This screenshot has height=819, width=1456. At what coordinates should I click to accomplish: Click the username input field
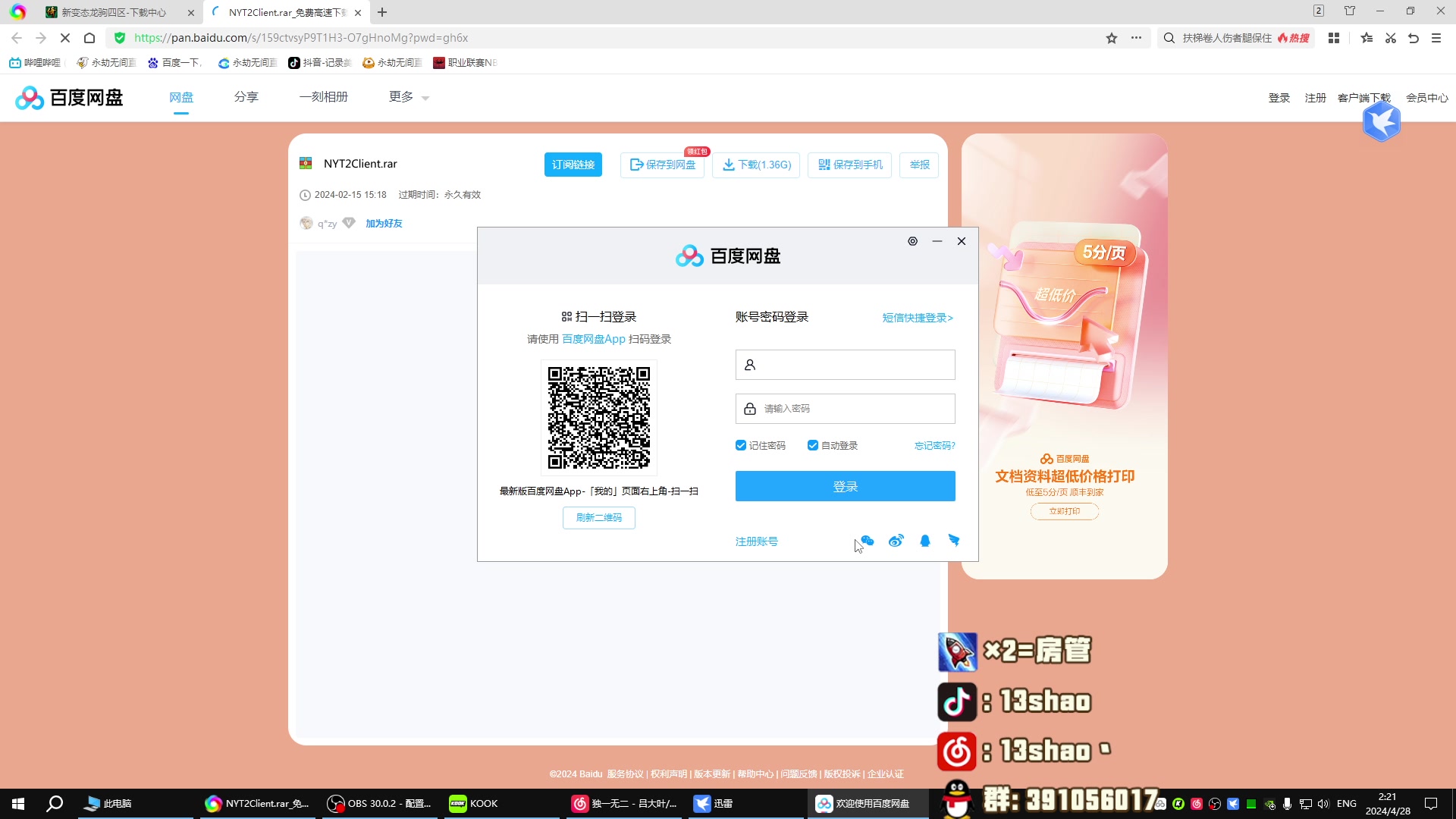pyautogui.click(x=846, y=365)
